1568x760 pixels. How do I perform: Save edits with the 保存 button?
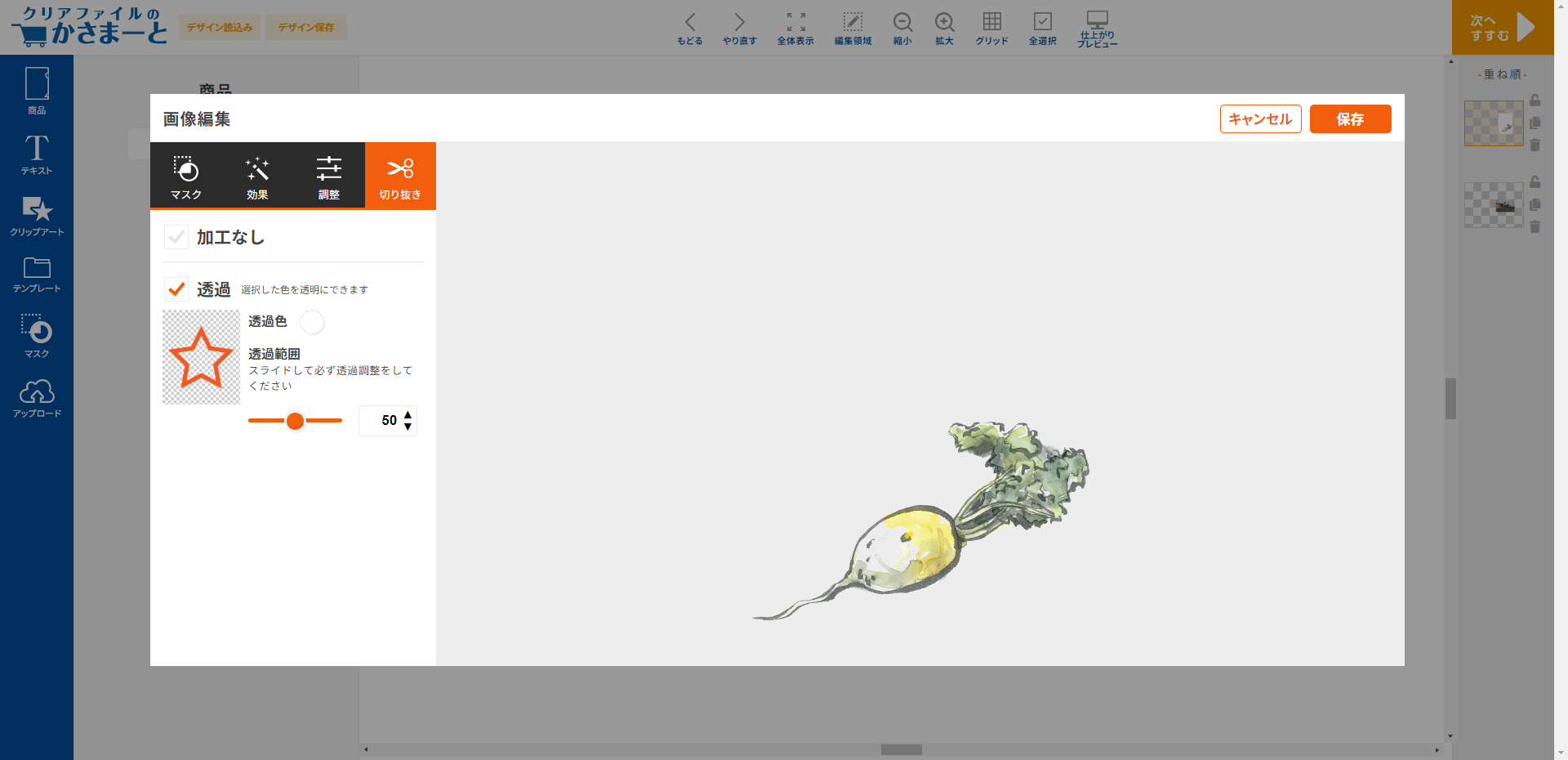click(1350, 119)
